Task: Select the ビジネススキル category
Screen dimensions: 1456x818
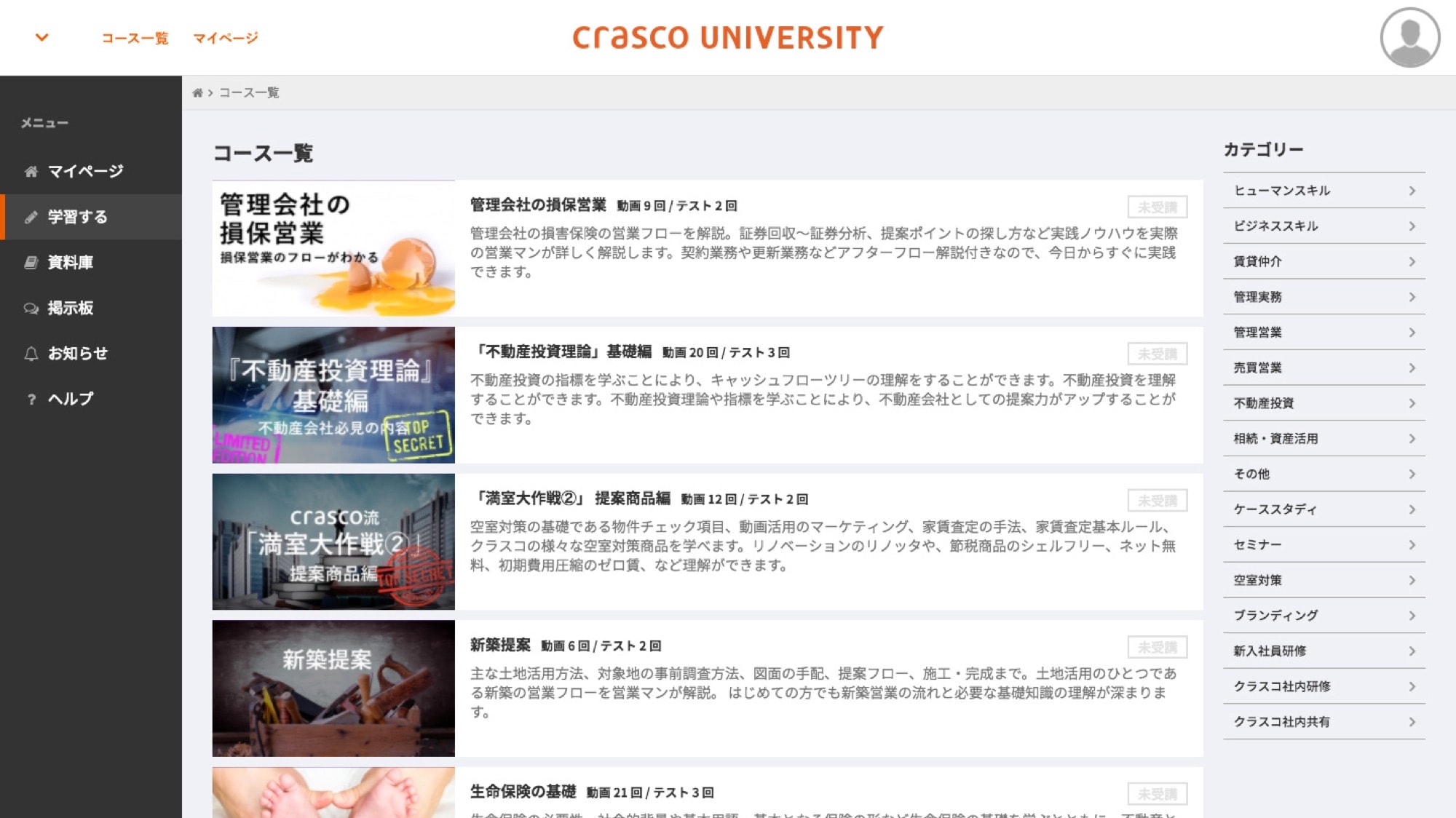Action: pyautogui.click(x=1275, y=226)
